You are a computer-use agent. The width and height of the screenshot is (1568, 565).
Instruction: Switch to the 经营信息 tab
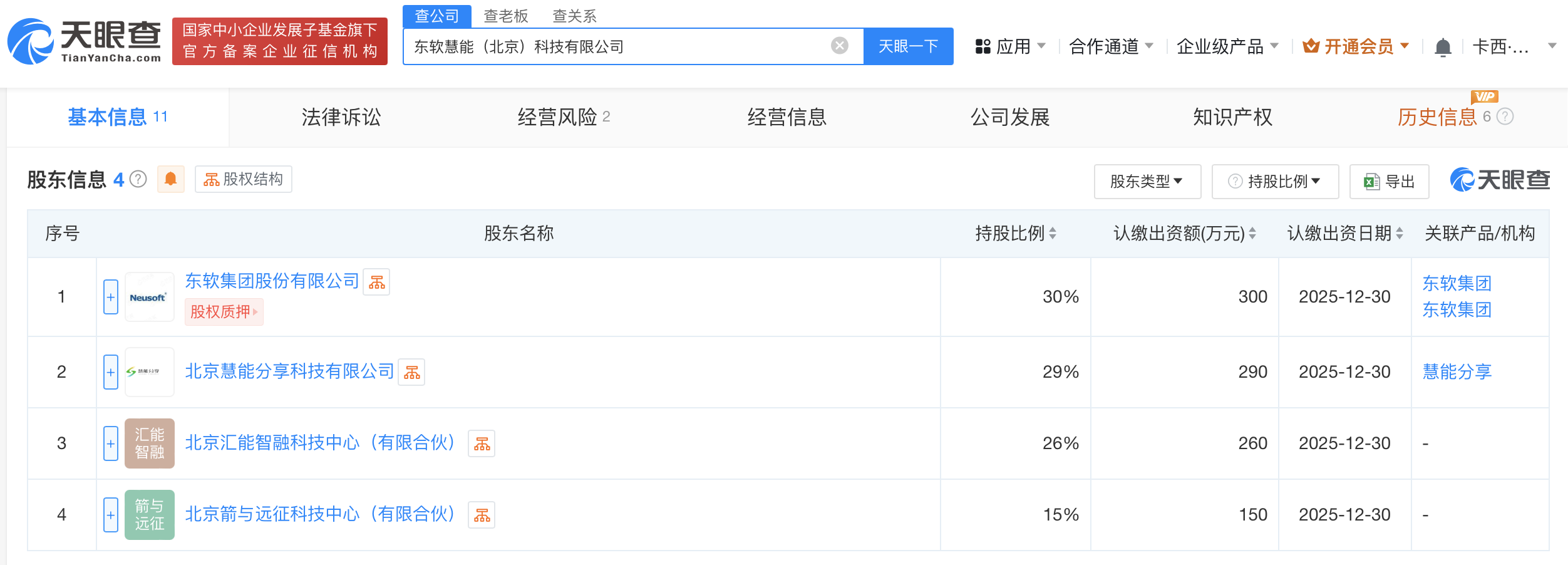click(787, 117)
